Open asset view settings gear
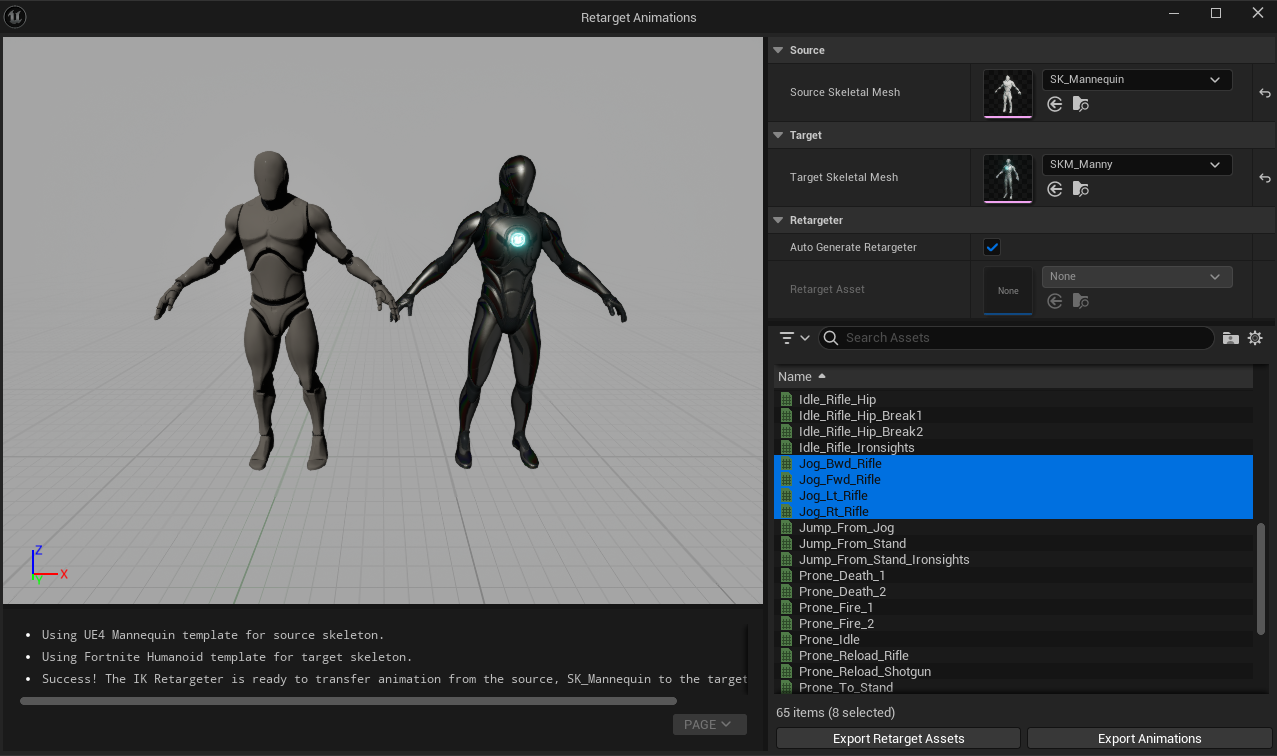The width and height of the screenshot is (1277, 756). (1256, 338)
